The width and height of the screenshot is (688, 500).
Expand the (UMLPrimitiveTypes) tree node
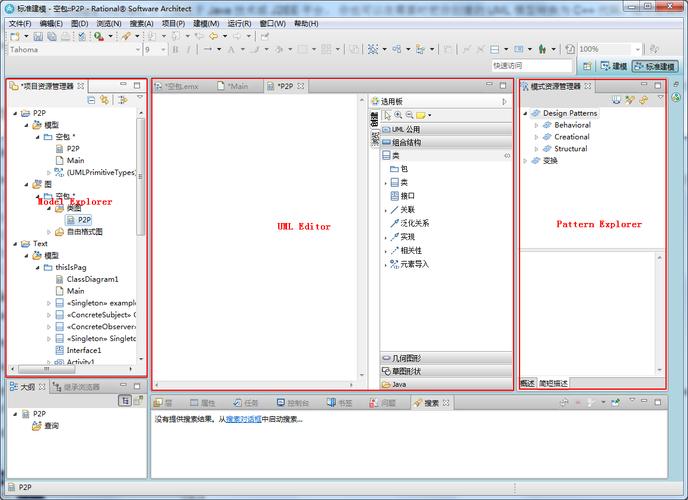click(x=49, y=173)
